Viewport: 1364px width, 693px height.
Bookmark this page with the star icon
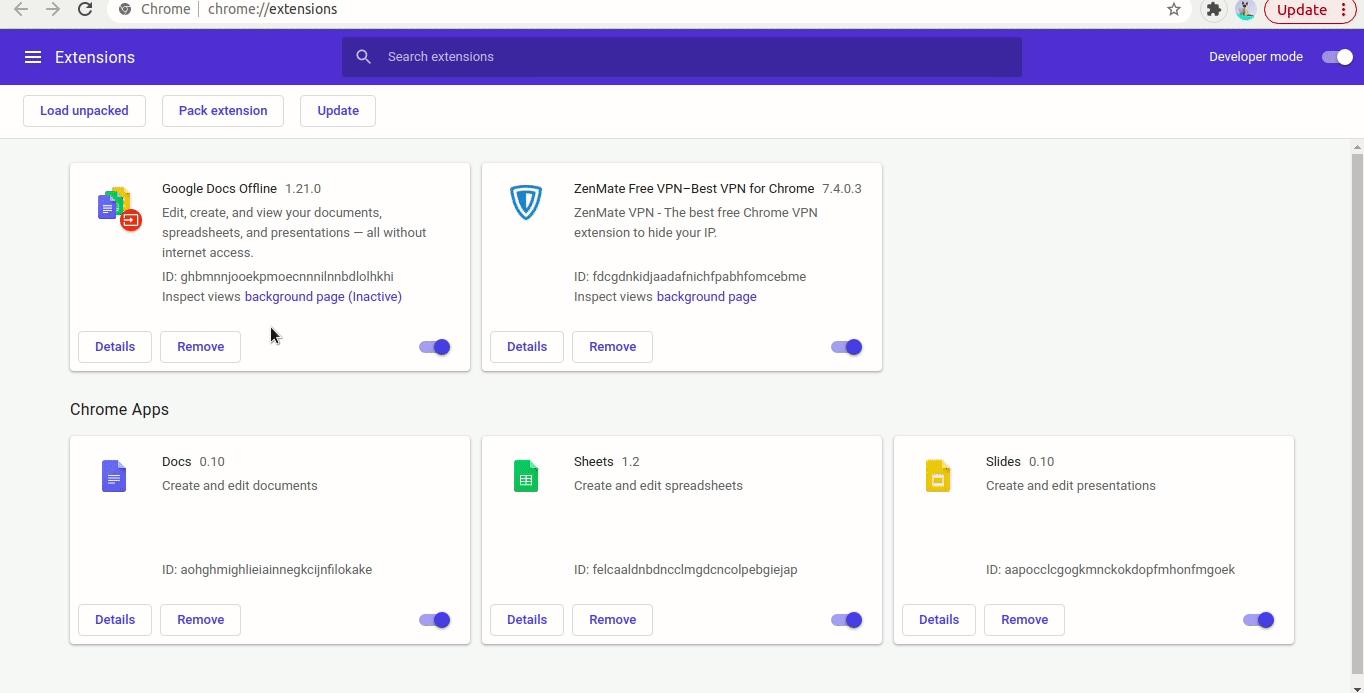1174,10
